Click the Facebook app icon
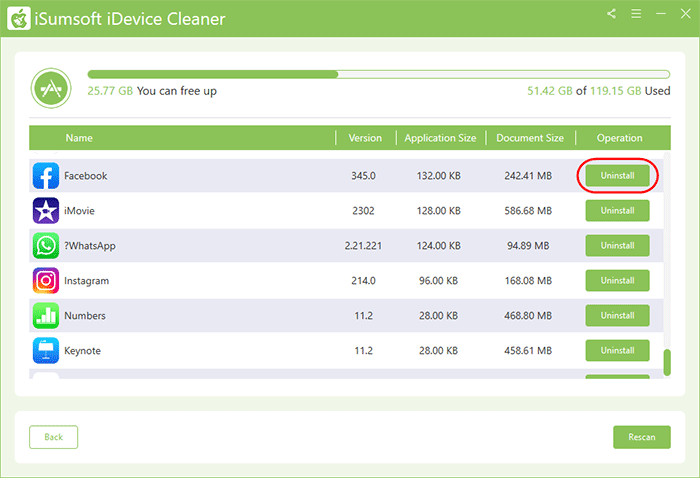This screenshot has height=478, width=700. [46, 176]
